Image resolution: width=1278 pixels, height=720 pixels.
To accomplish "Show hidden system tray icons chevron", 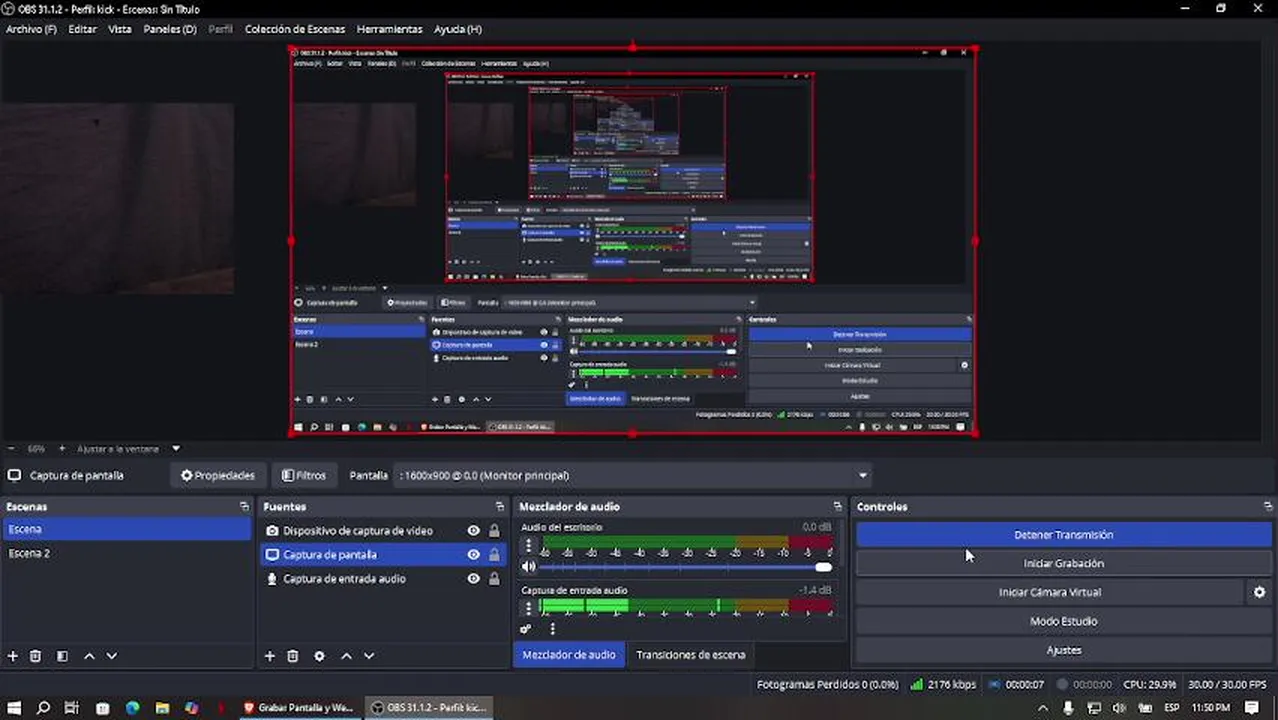I will coord(1043,708).
